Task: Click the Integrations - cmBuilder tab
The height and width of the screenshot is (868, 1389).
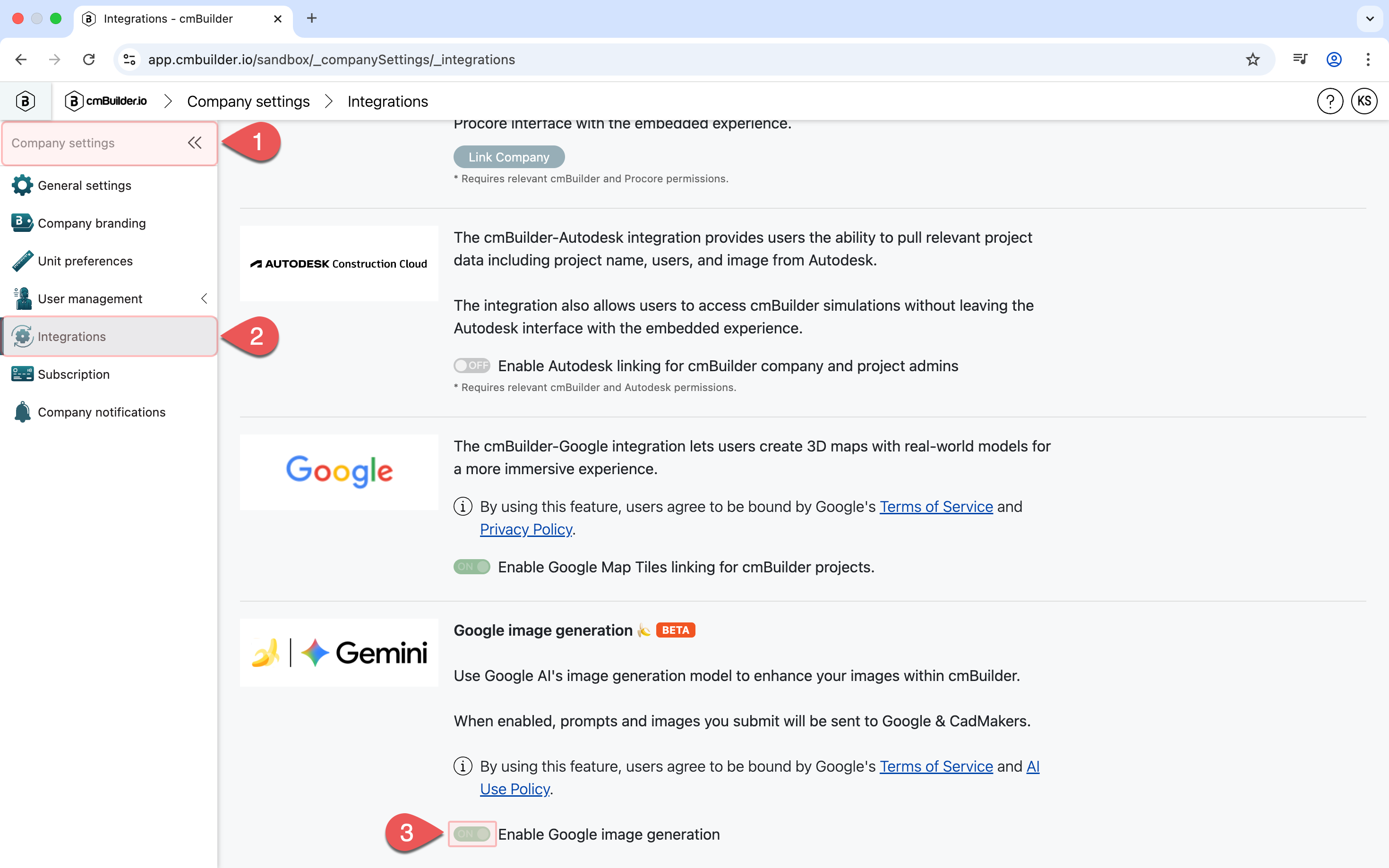Action: tap(182, 18)
